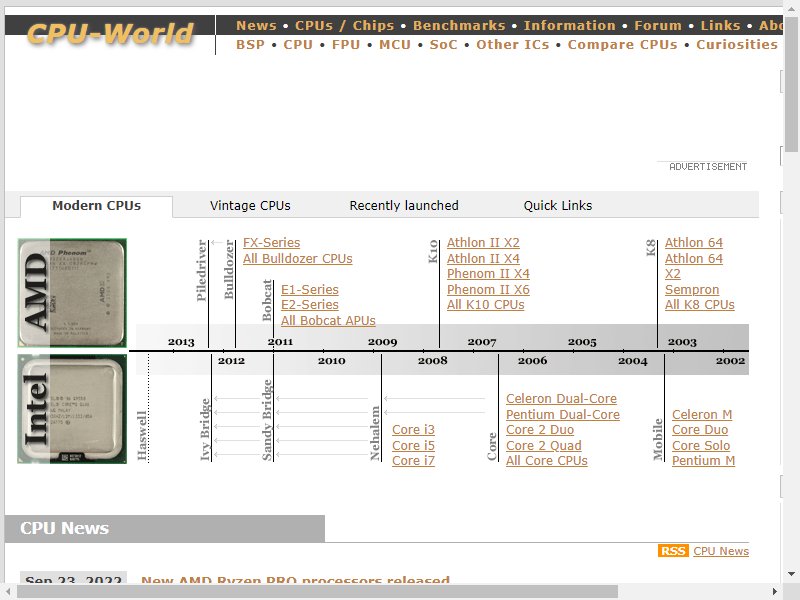Switch to the Vintage CPUs tab
The image size is (800, 600).
click(x=250, y=206)
